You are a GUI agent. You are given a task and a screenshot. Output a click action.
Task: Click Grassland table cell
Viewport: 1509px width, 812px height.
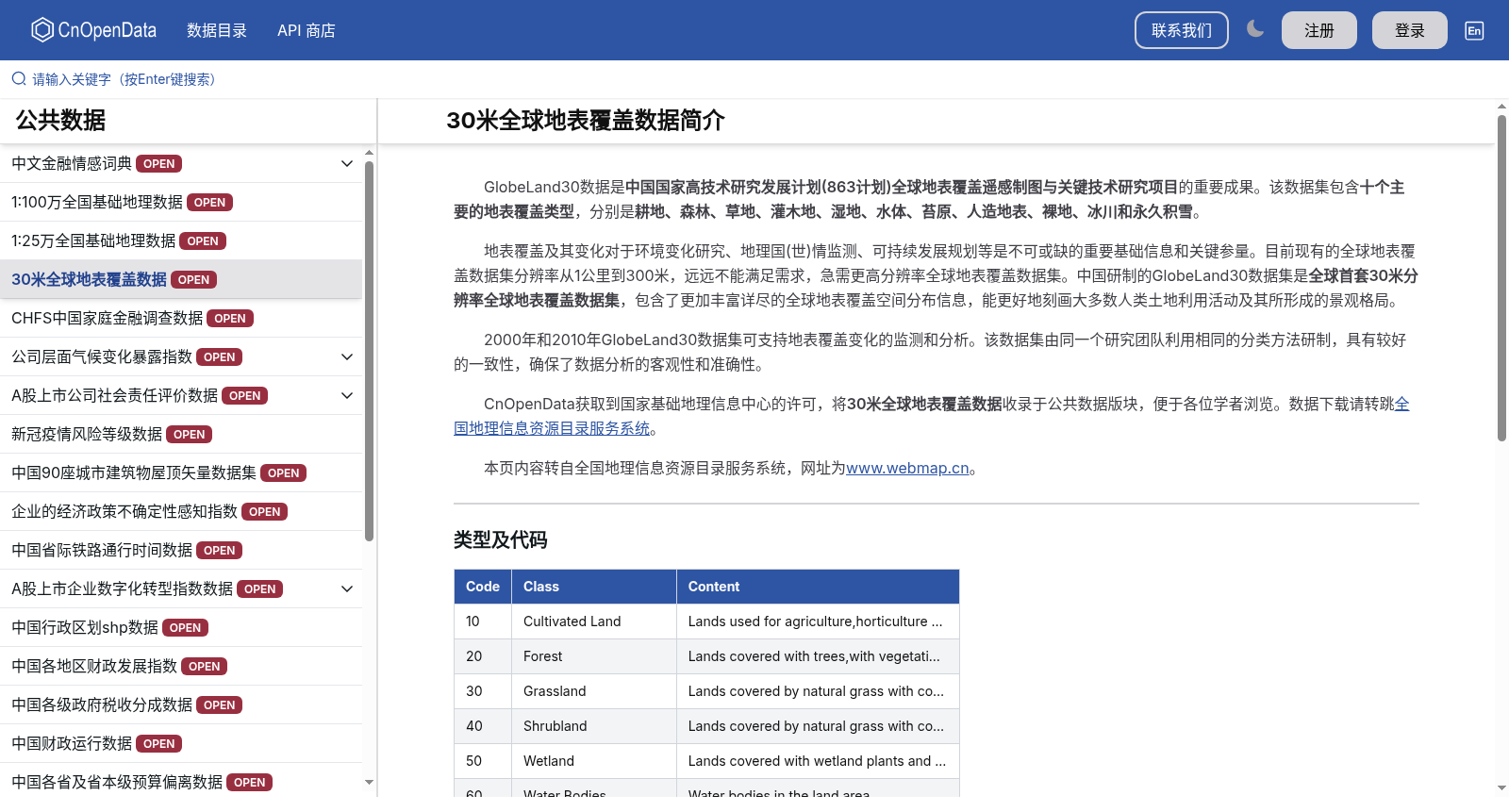click(594, 691)
